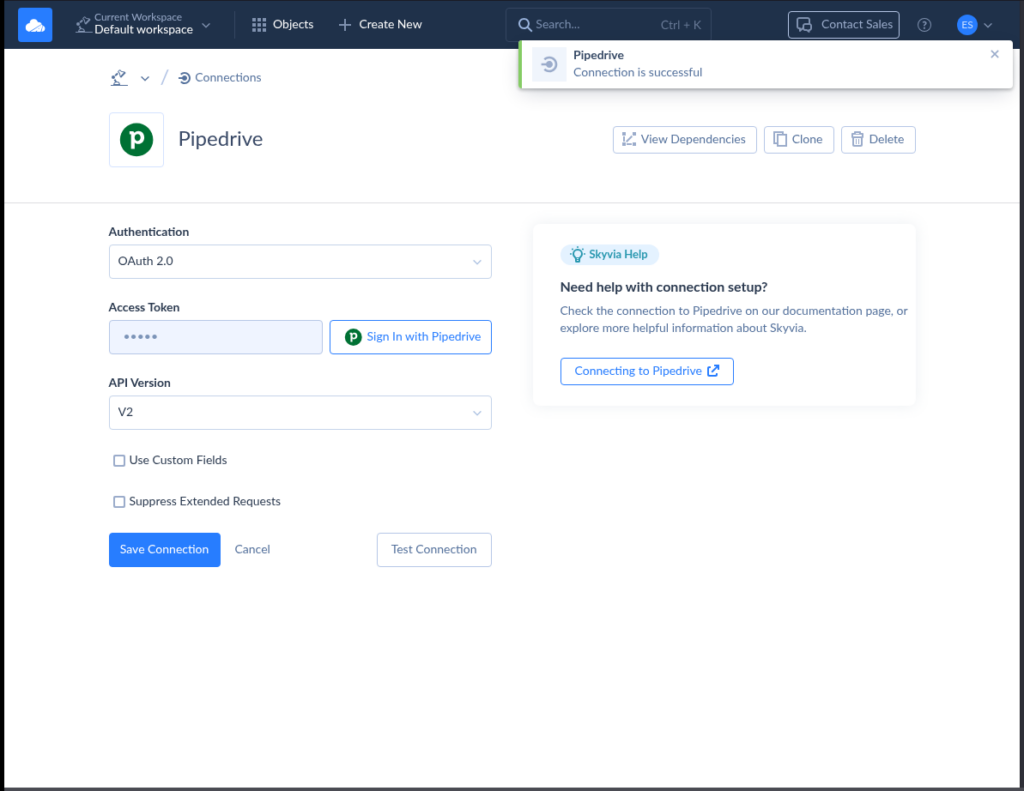Image resolution: width=1024 pixels, height=791 pixels.
Task: Click the notification connection icon
Action: coord(549,64)
